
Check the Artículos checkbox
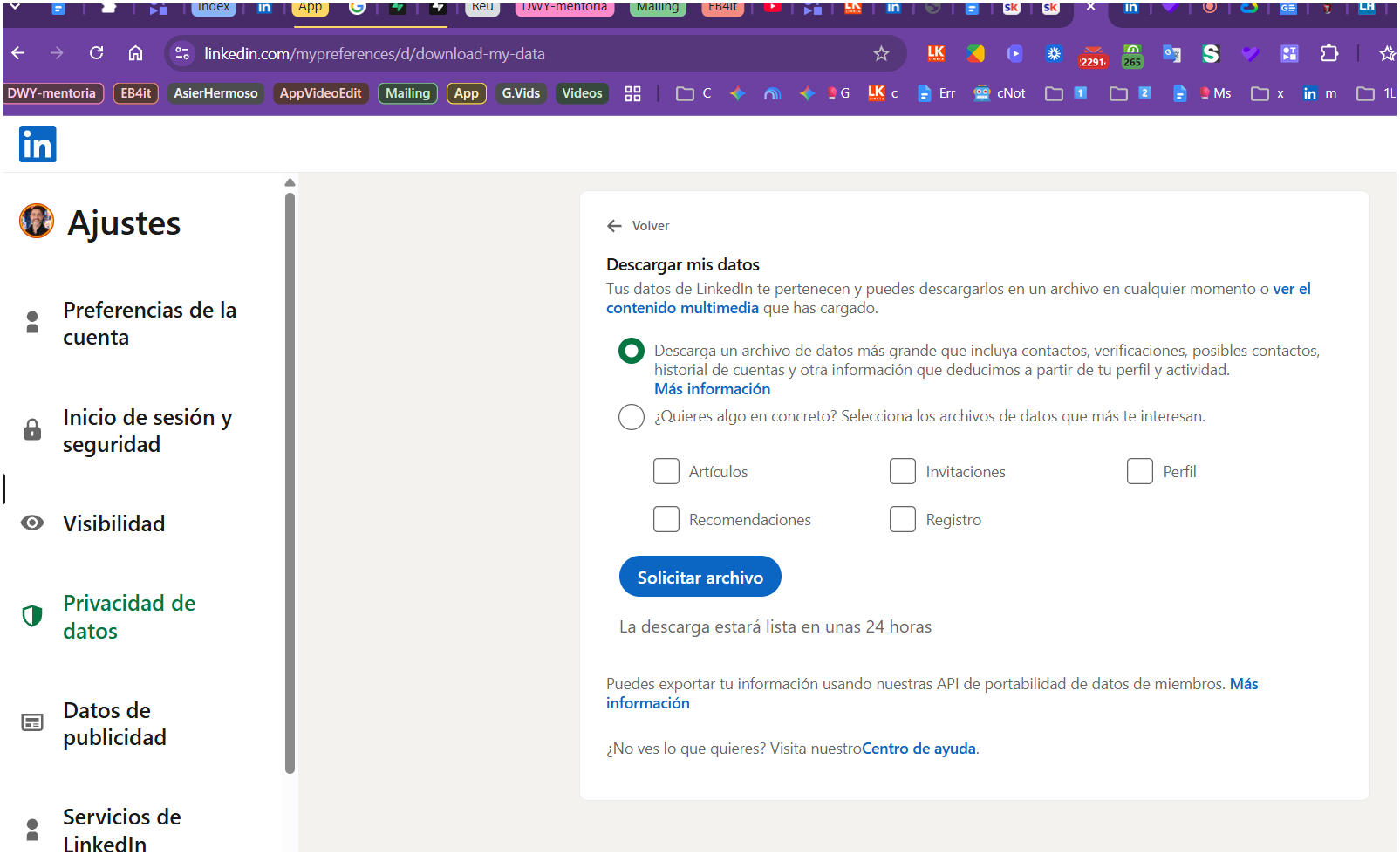click(x=666, y=471)
